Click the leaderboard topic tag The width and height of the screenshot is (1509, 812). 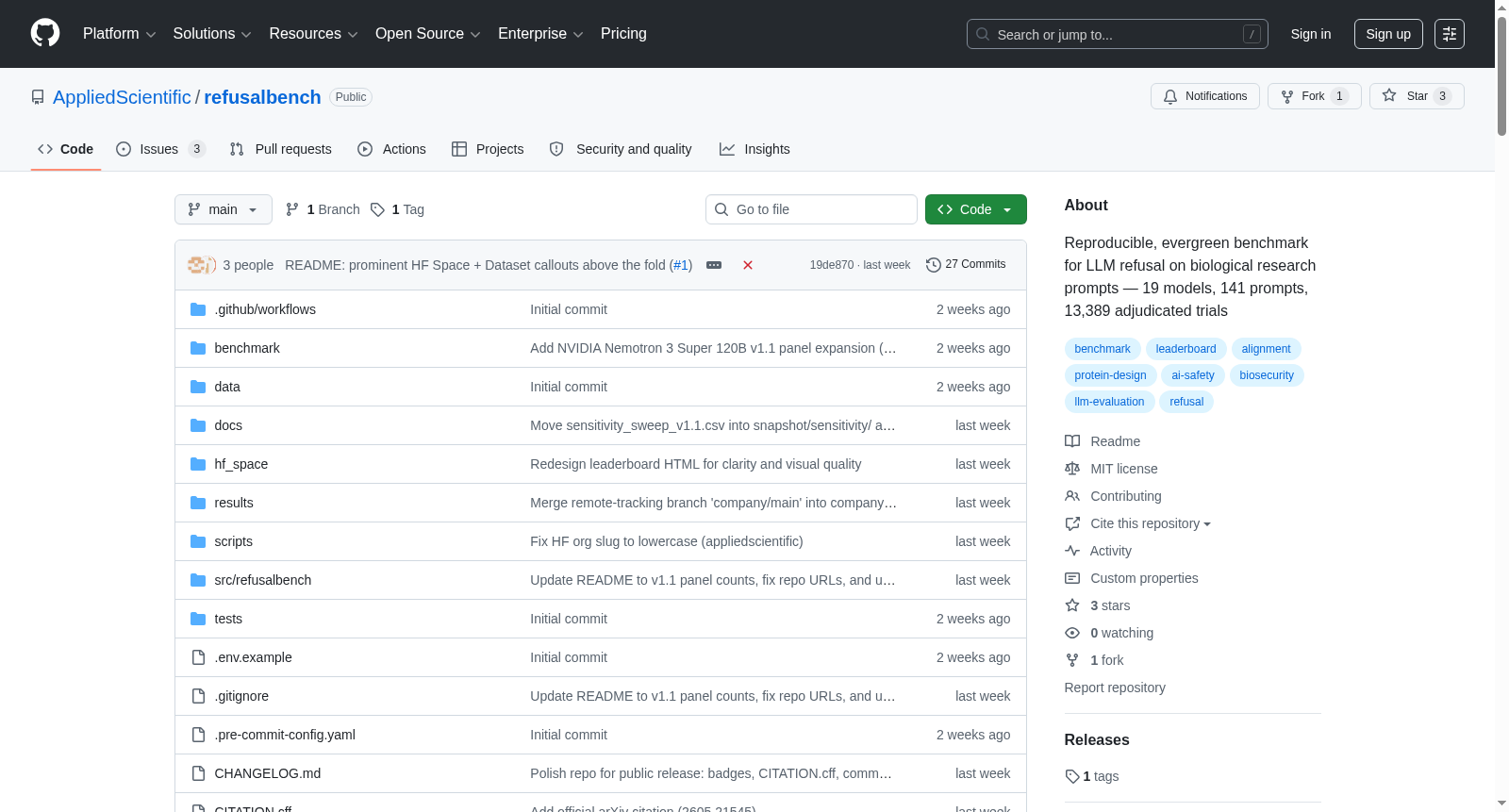pyautogui.click(x=1186, y=349)
